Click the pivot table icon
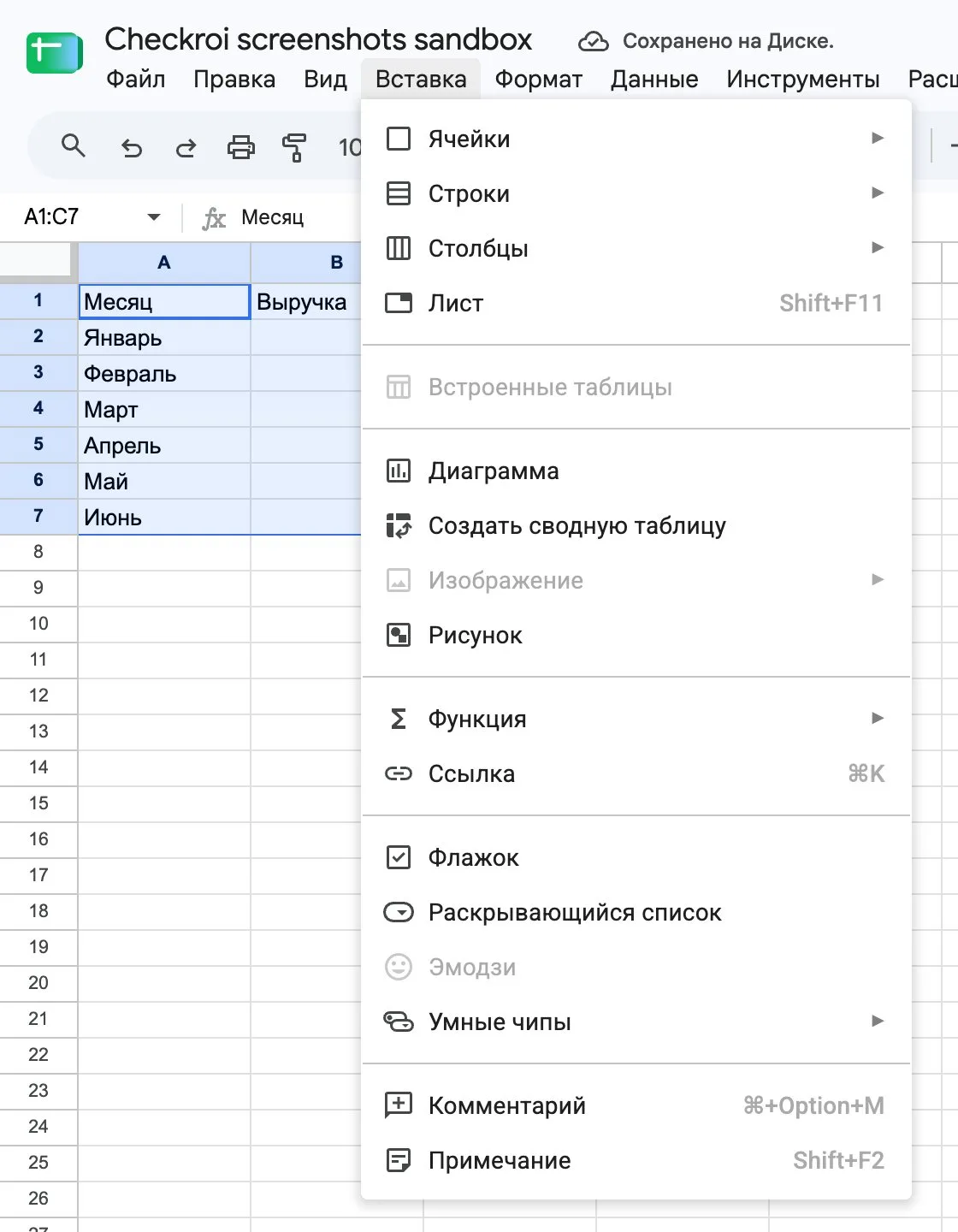Screen dimensions: 958x1232 tap(399, 525)
